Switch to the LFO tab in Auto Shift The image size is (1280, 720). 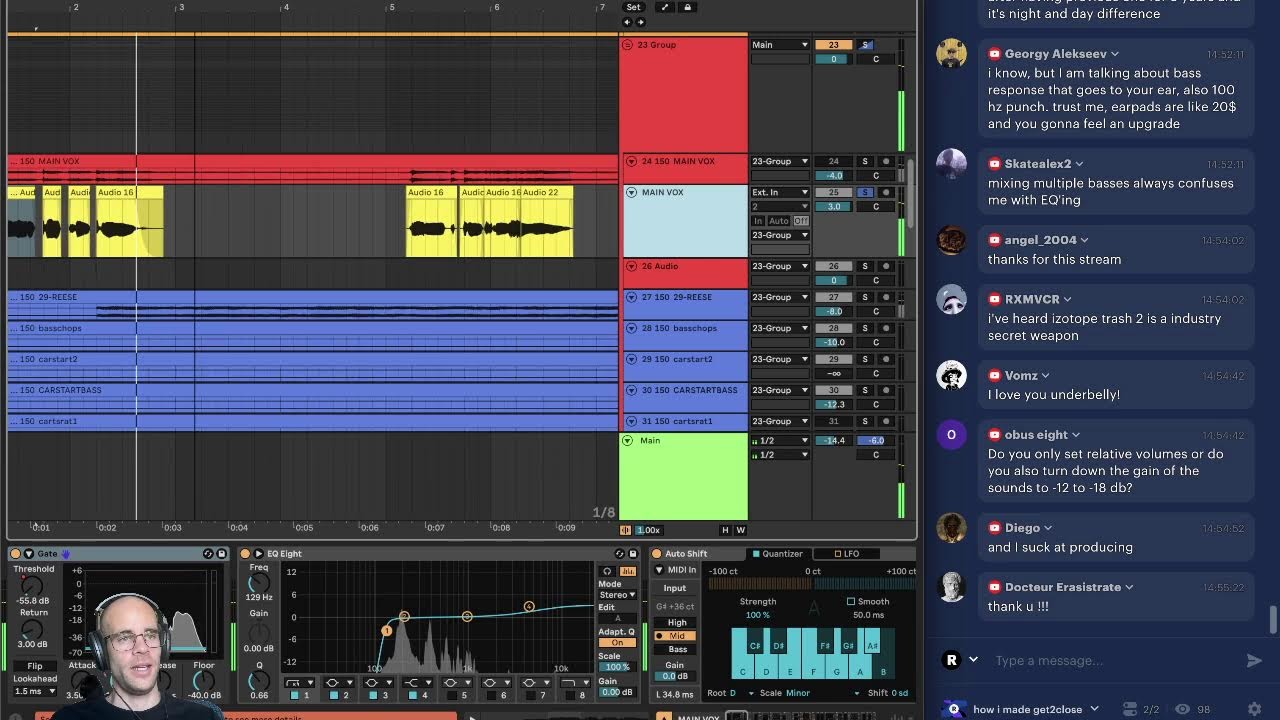pyautogui.click(x=847, y=554)
